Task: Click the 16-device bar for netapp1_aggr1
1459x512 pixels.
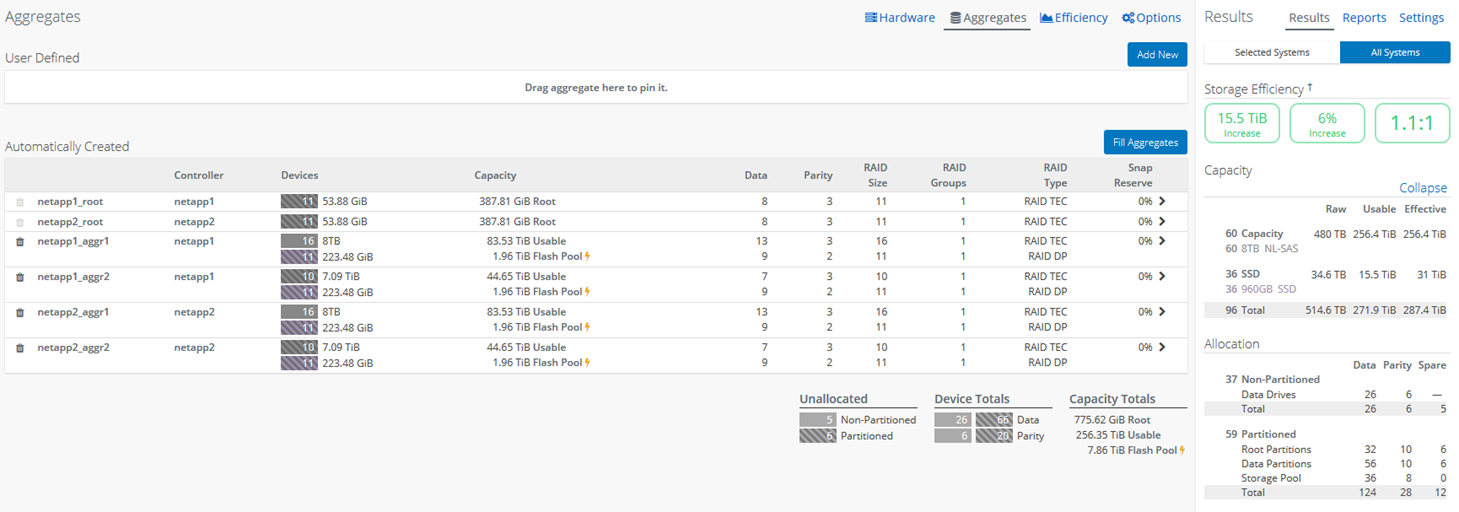Action: tap(299, 241)
